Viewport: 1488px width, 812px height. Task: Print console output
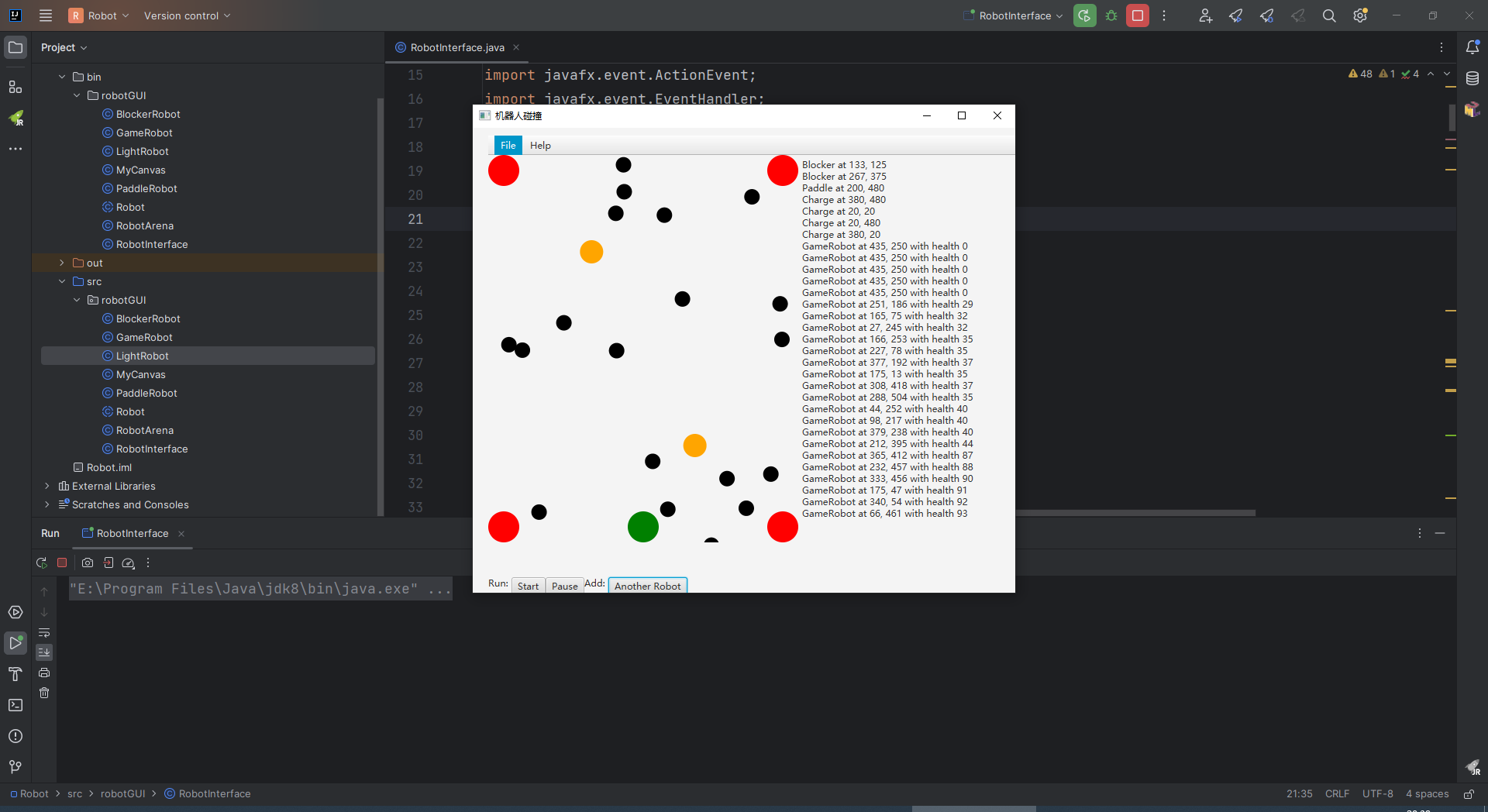(44, 673)
